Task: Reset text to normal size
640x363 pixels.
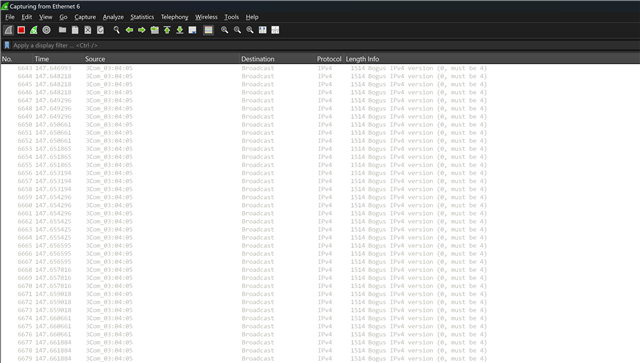Action: click(250, 30)
